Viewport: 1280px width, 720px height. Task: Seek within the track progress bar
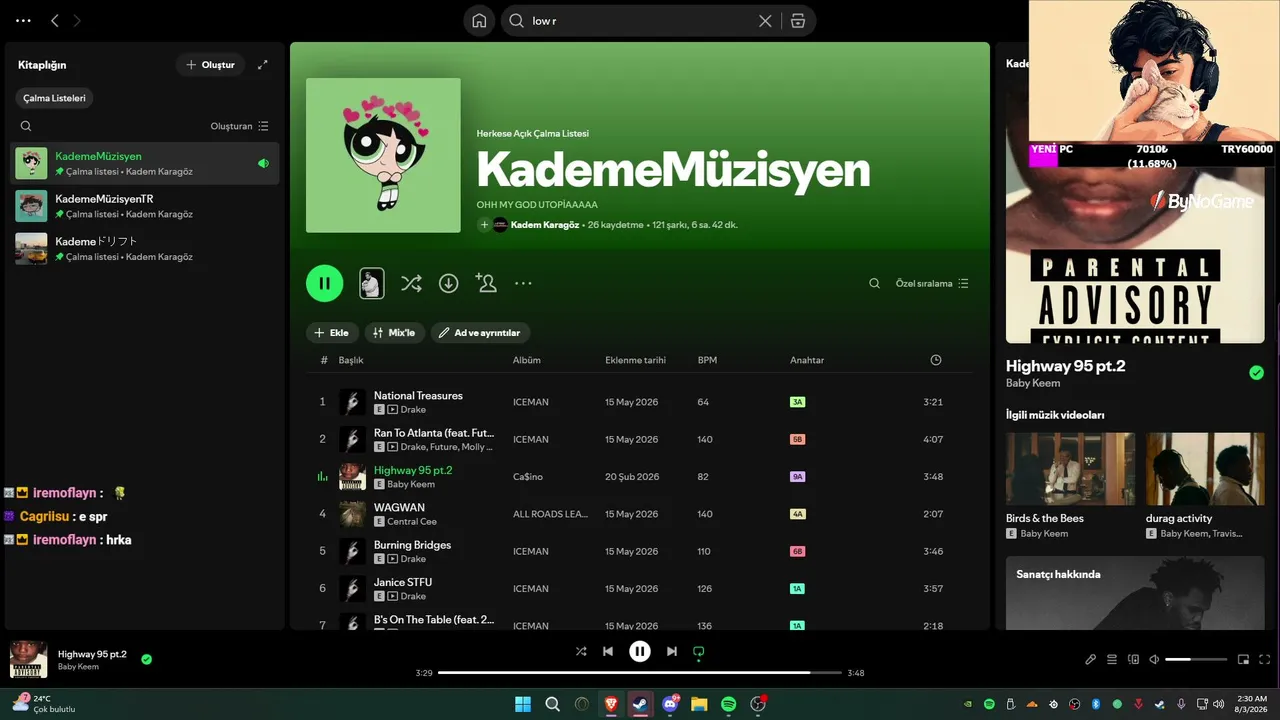[x=640, y=673]
